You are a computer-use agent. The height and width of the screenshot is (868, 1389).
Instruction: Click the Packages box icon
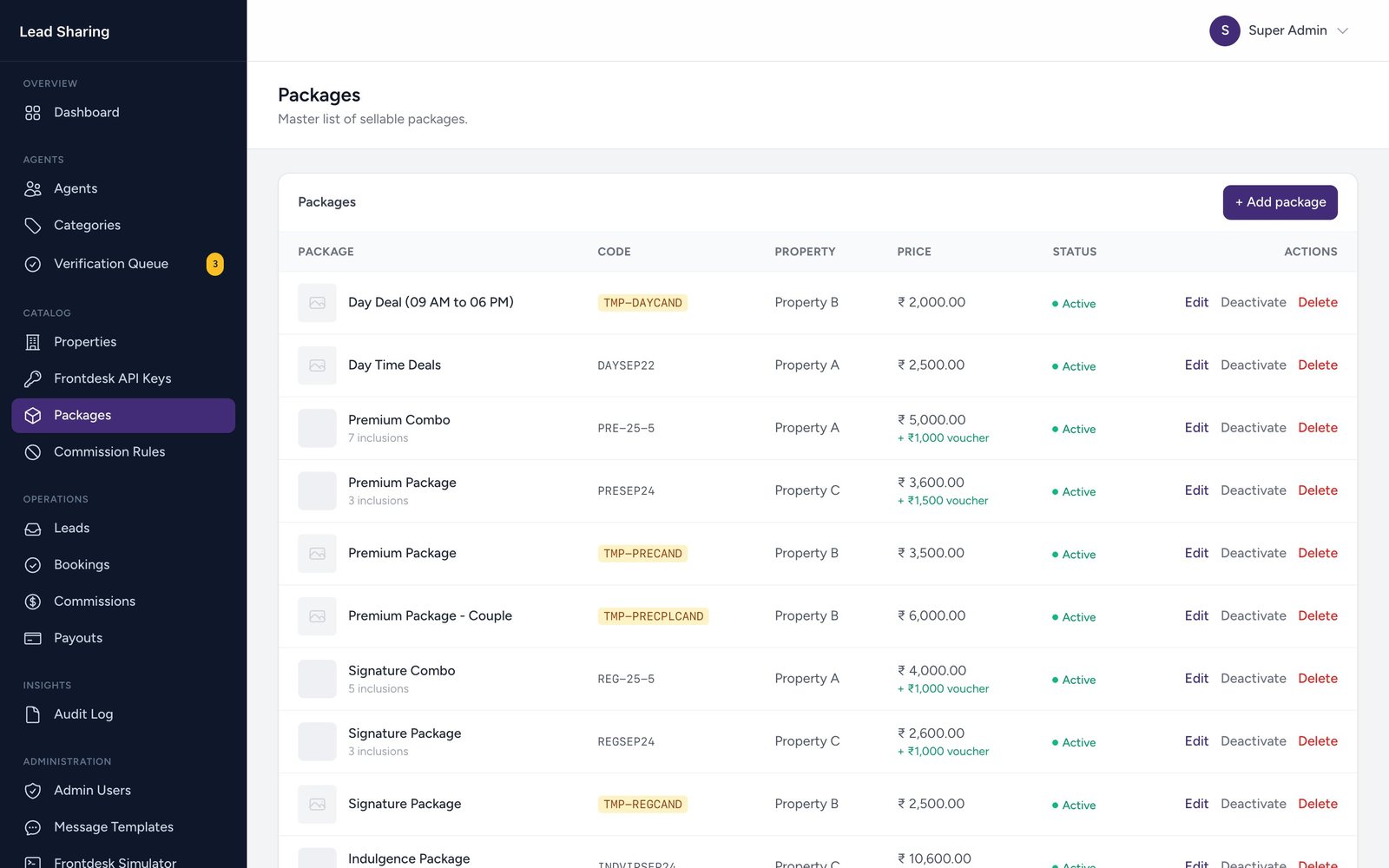pyautogui.click(x=33, y=416)
